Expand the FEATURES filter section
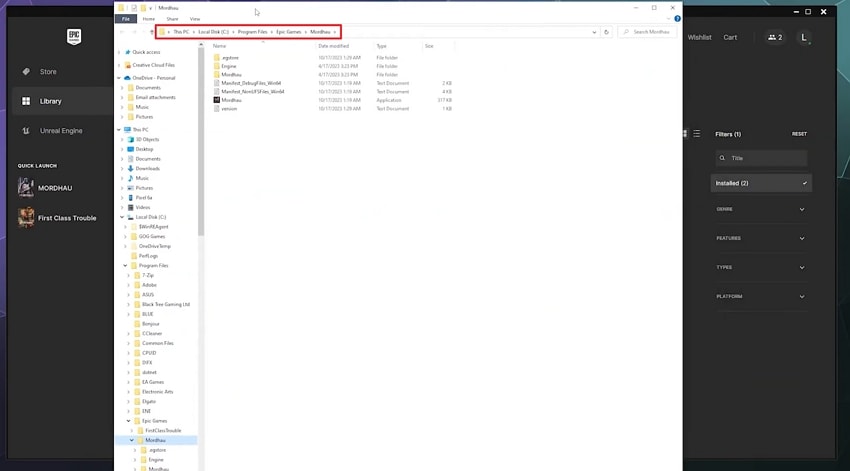Screen dimensions: 850x471 coord(760,238)
